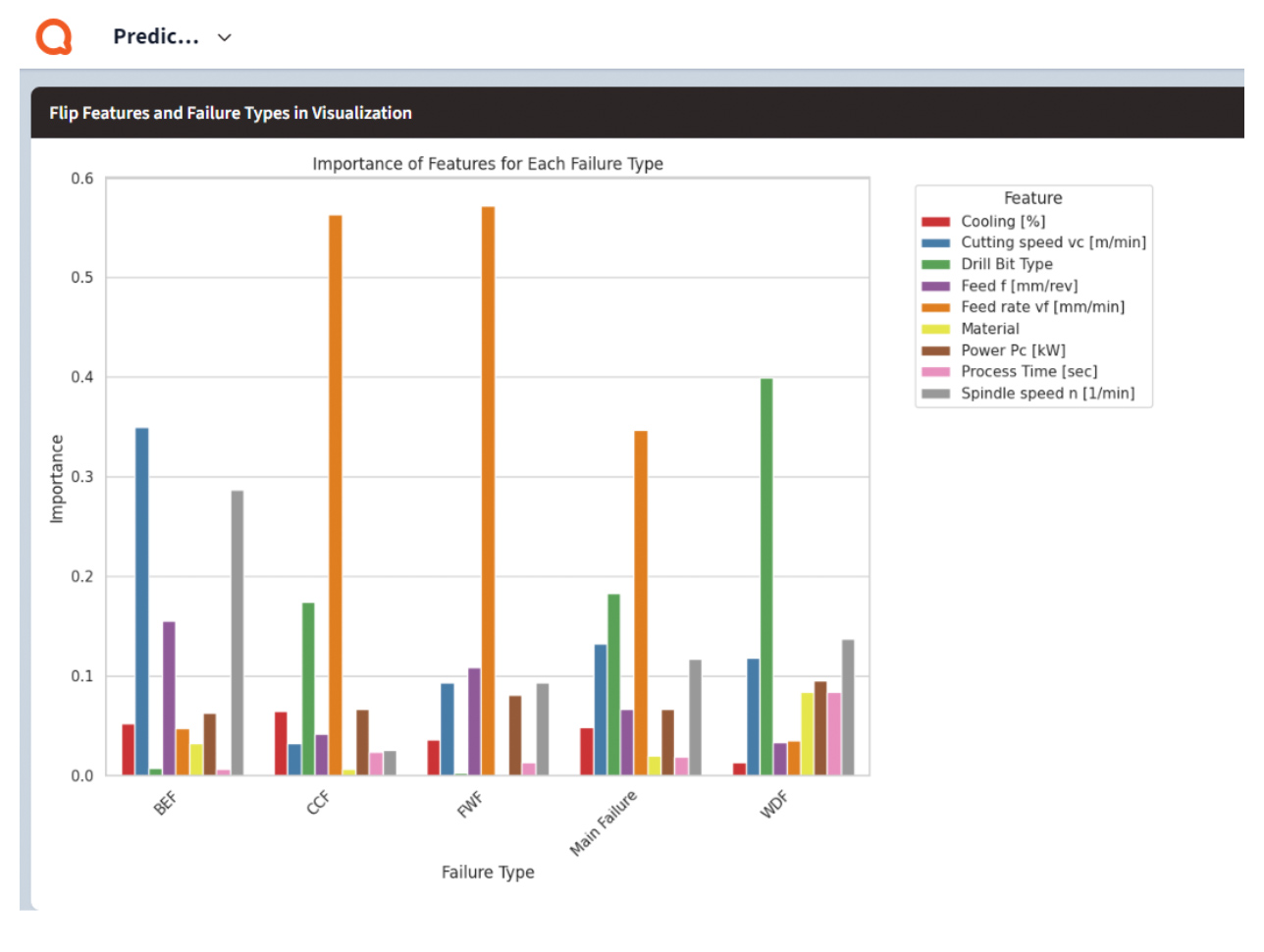
Task: Select the tall green bar in WDF group
Action: pos(766,577)
